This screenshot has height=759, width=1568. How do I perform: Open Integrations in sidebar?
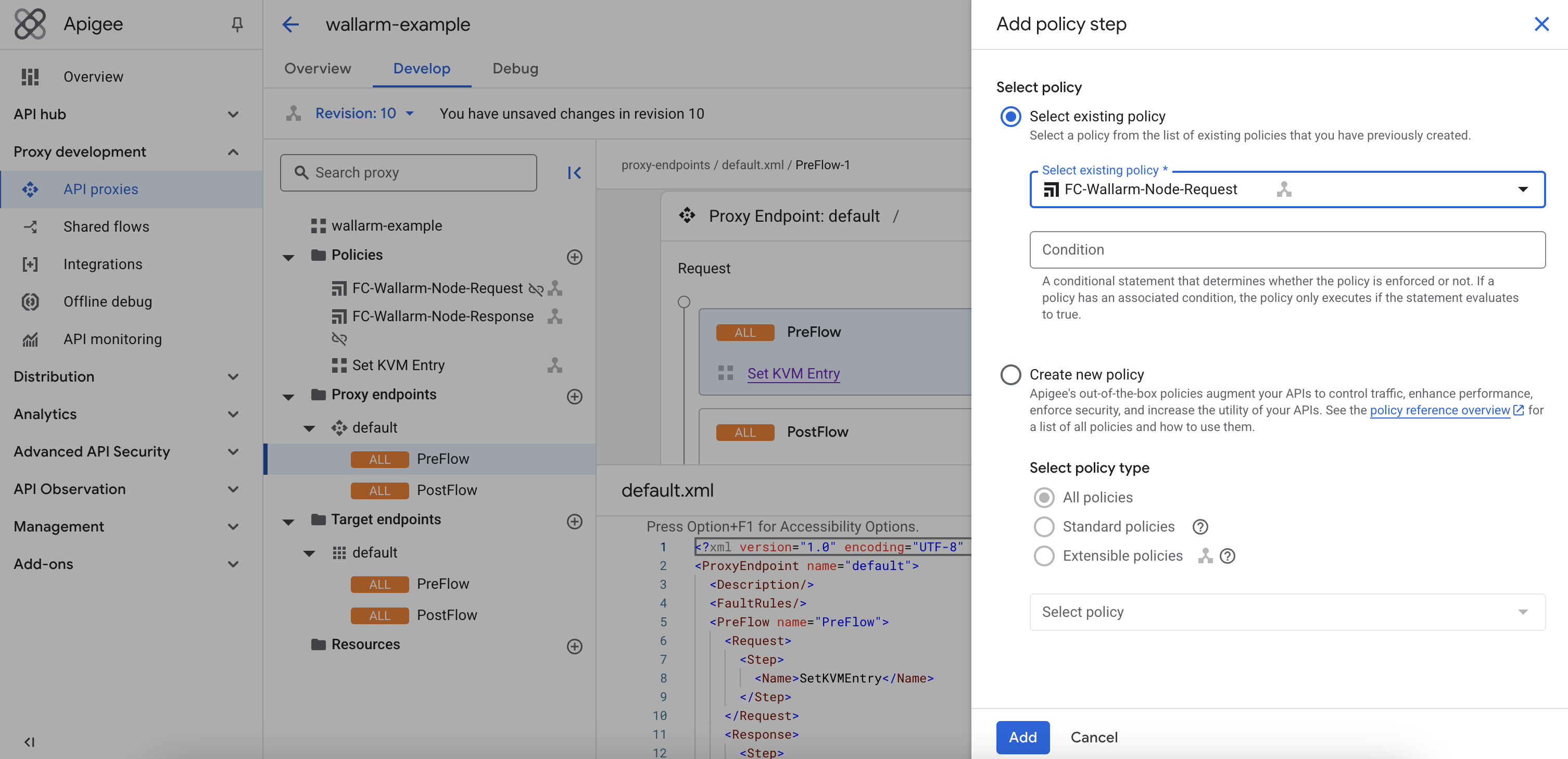tap(103, 263)
